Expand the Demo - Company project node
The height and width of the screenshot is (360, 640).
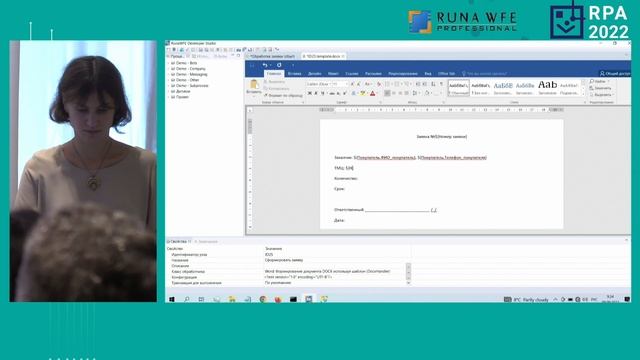coord(168,69)
